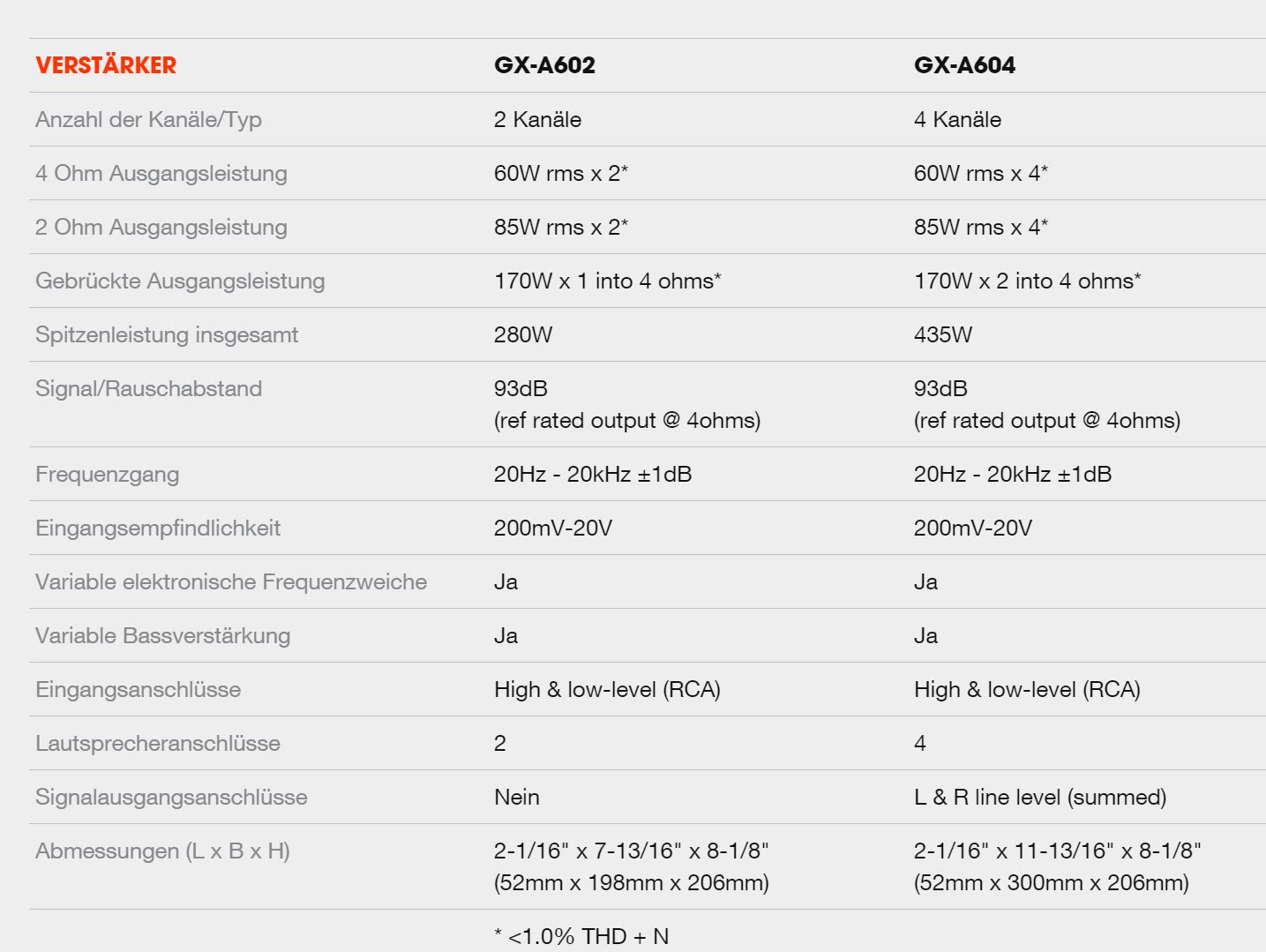Click the Anzahl der Kanäle/Typ row label
The height and width of the screenshot is (952, 1266).
148,119
